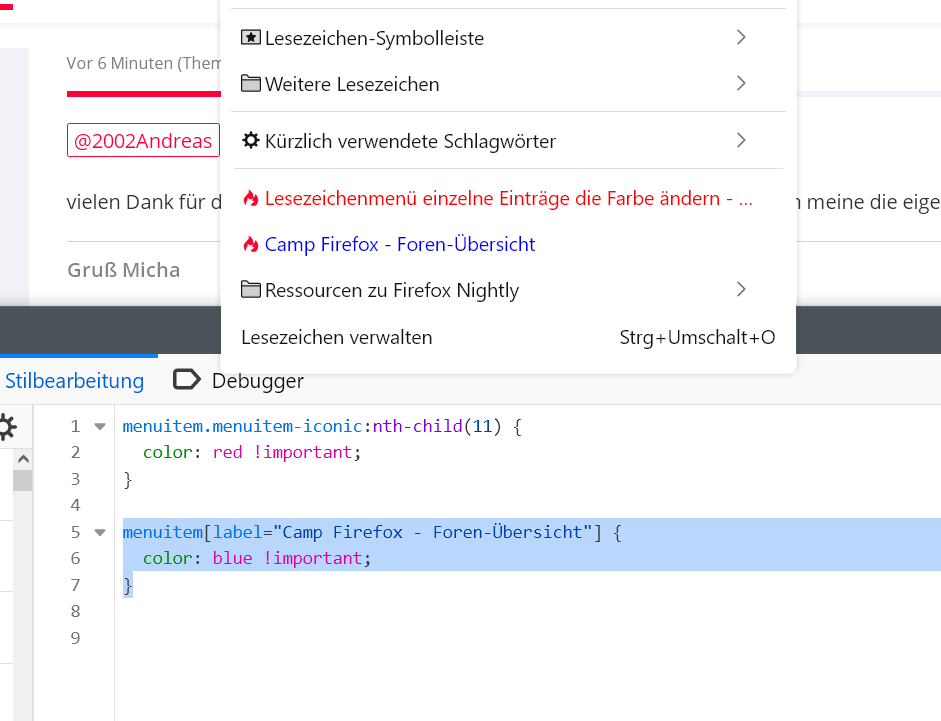The height and width of the screenshot is (721, 941).
Task: Expand the Ressourcen zu Firefox Nightly submenu arrow
Action: coord(741,290)
